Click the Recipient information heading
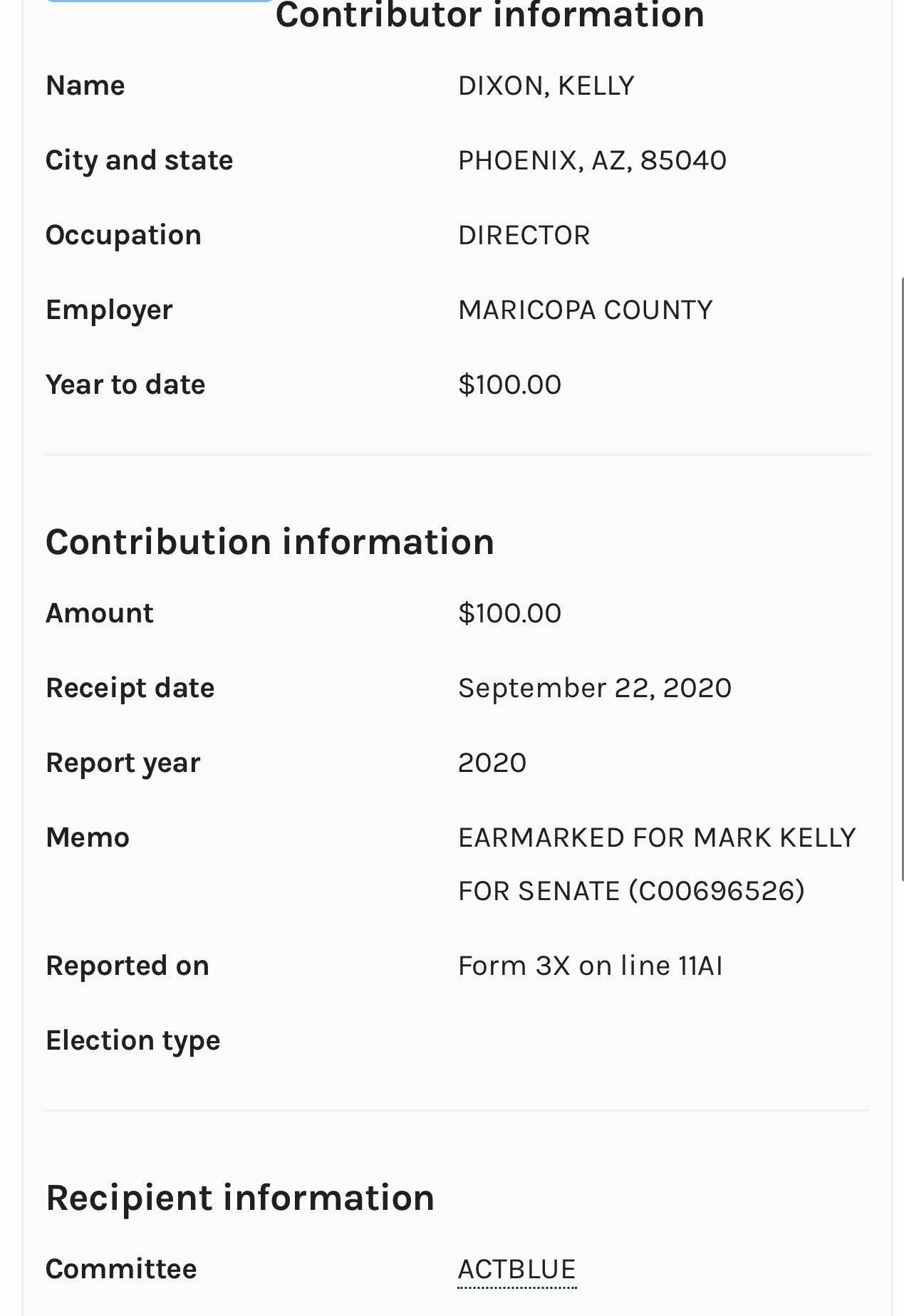Screen dimensions: 904x1316 tap(240, 1198)
